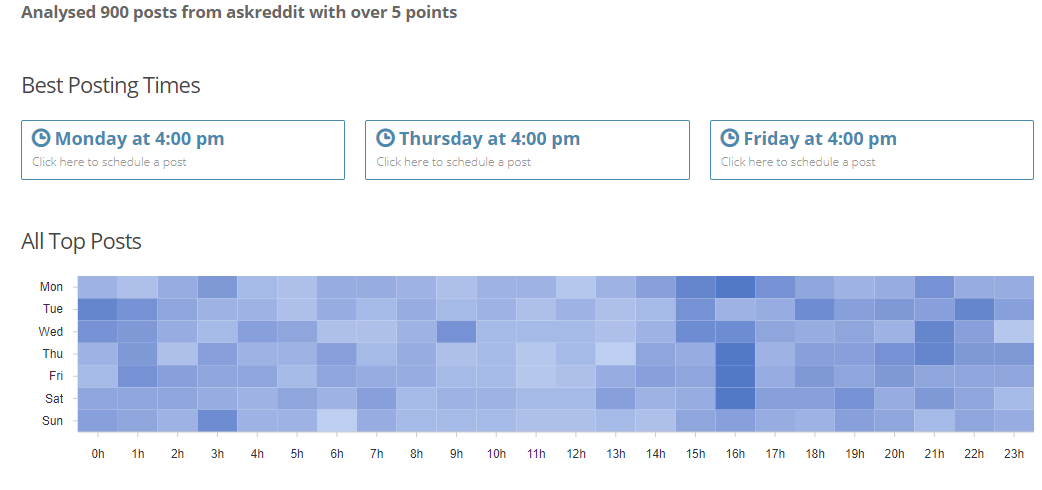This screenshot has width=1042, height=490.
Task: Select the Tuesday 22h heatmap cell
Action: pyautogui.click(x=974, y=309)
